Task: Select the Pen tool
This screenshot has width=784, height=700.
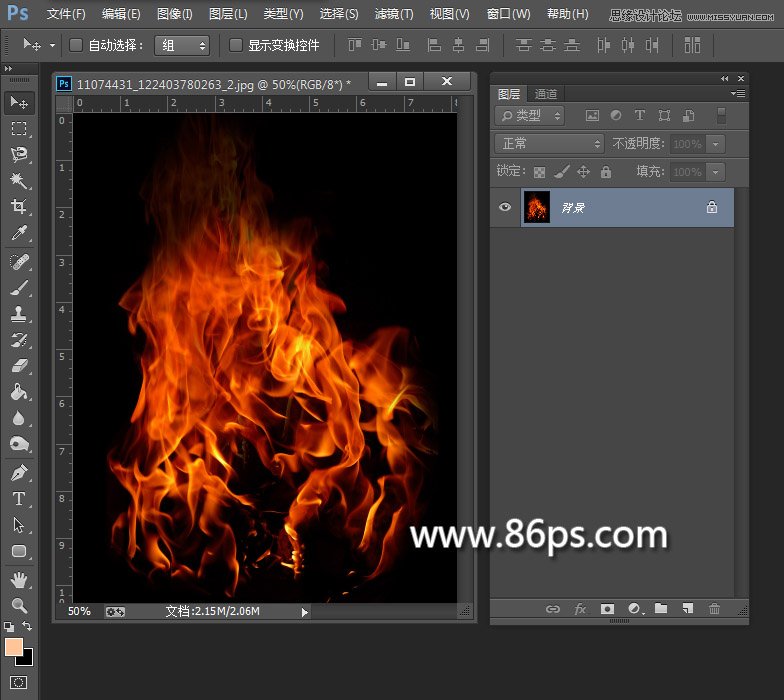Action: pos(19,472)
